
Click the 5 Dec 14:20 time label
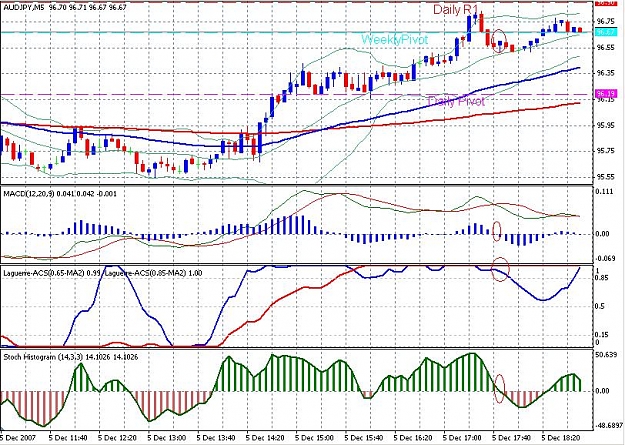pos(266,438)
